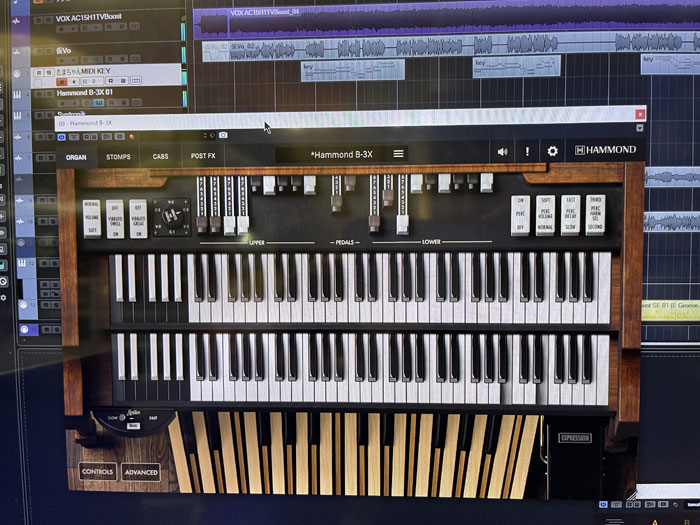
Task: Click the fourth upper drawbar
Action: point(243,225)
